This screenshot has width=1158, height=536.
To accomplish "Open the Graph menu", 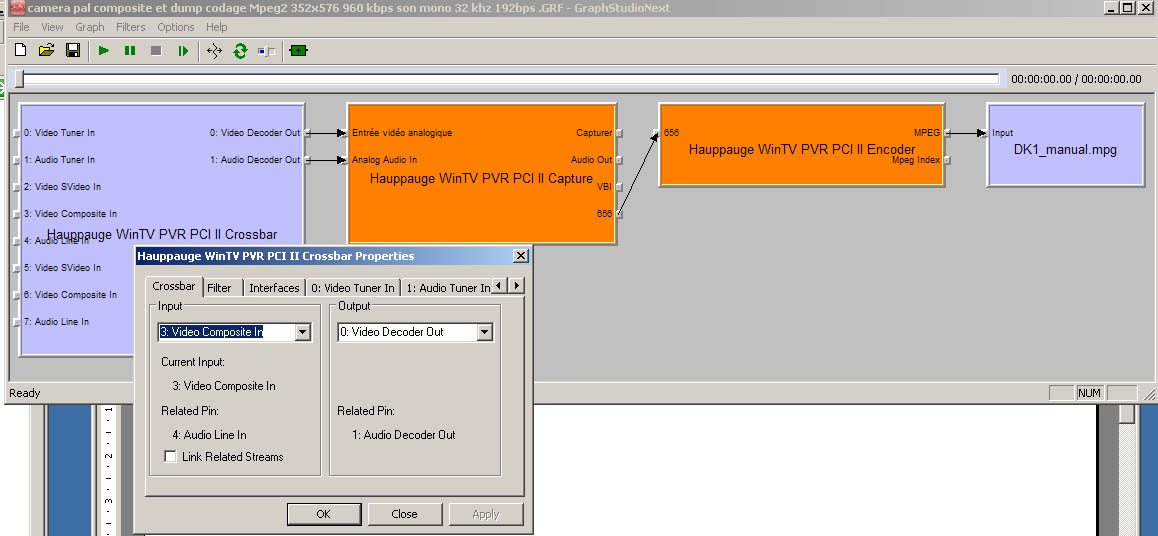I will (89, 27).
